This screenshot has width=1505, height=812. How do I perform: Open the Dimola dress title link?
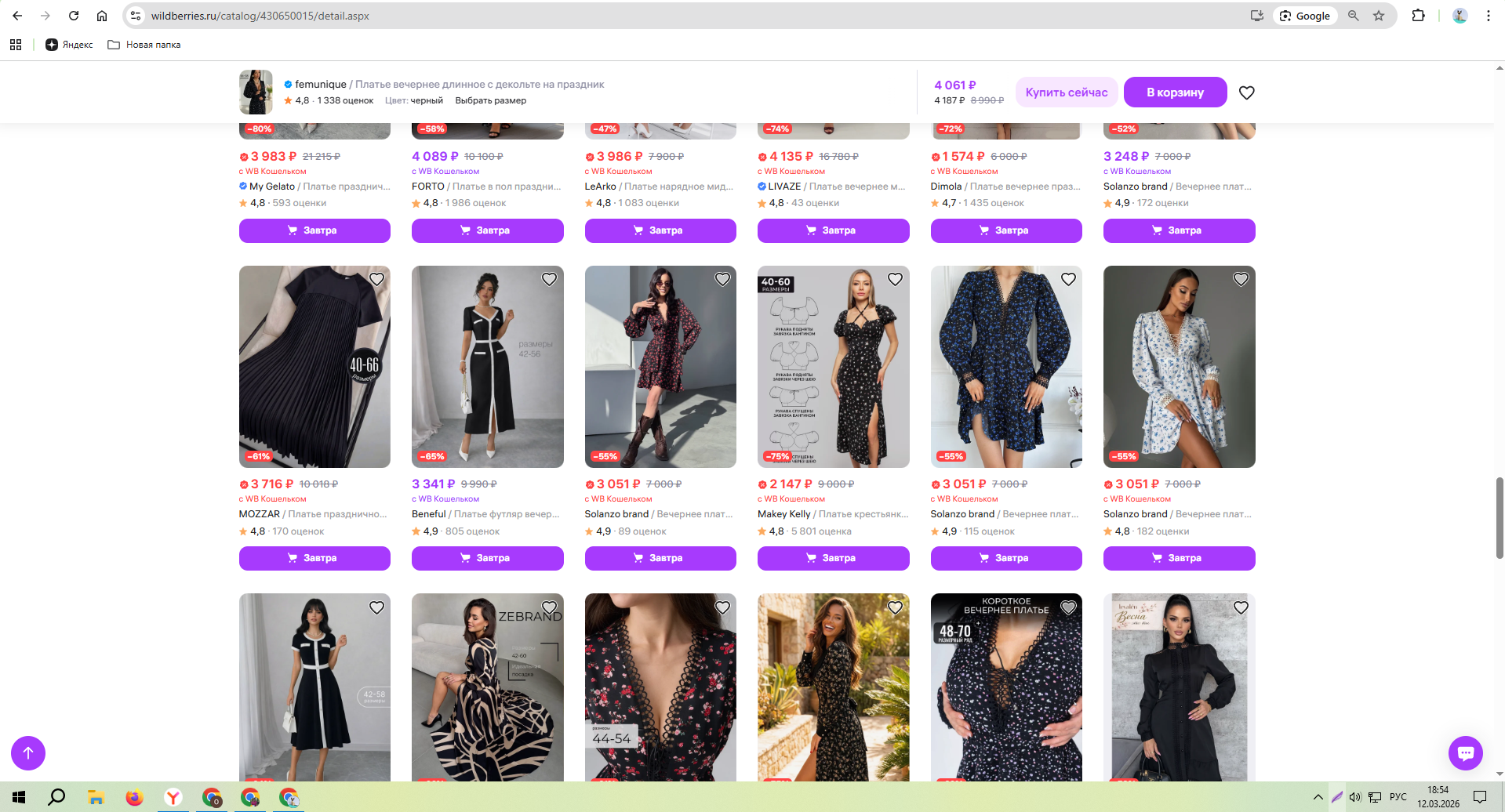[1006, 187]
